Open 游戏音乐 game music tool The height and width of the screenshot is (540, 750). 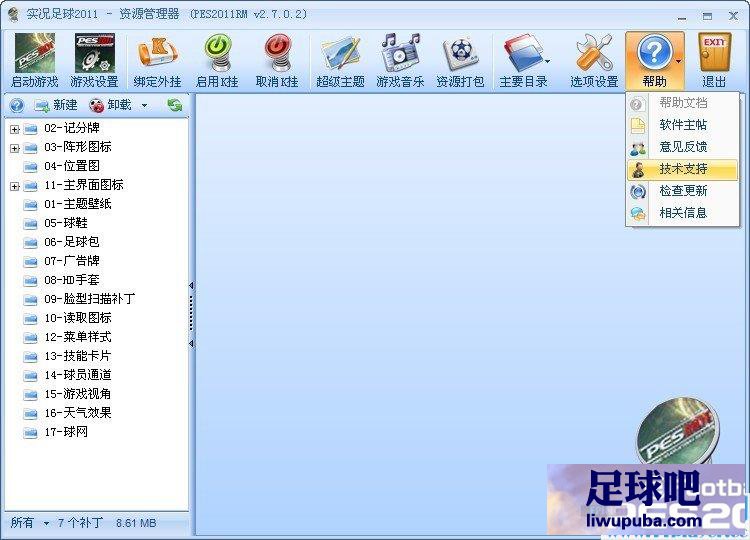pyautogui.click(x=400, y=61)
